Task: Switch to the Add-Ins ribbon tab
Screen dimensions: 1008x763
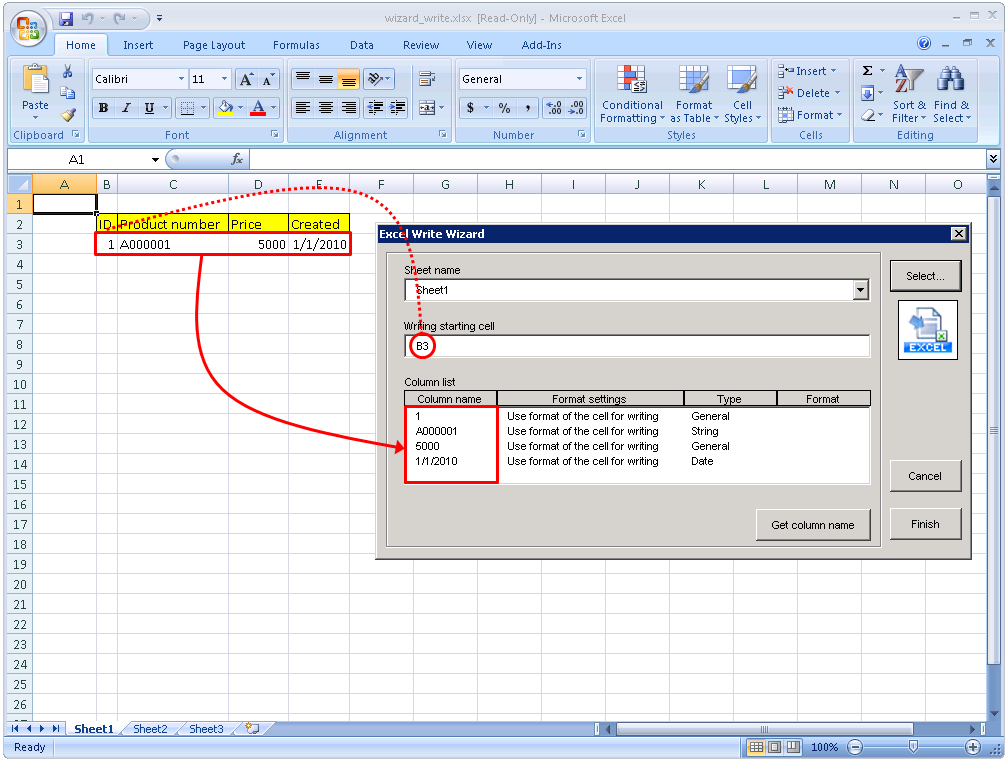Action: [541, 45]
